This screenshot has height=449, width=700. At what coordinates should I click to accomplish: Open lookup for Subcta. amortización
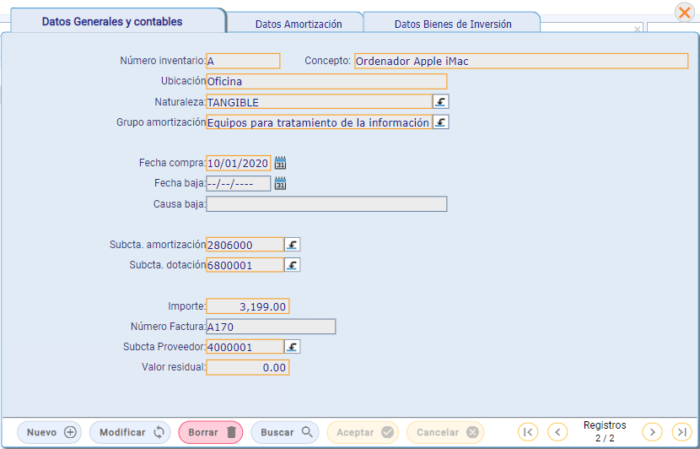[292, 245]
